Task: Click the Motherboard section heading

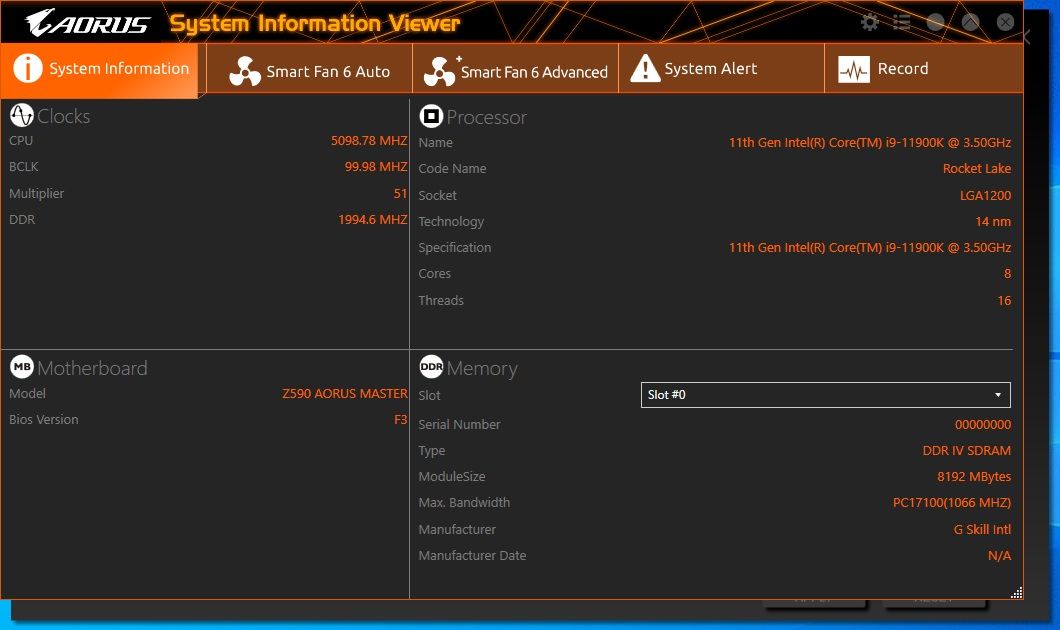Action: 92,368
